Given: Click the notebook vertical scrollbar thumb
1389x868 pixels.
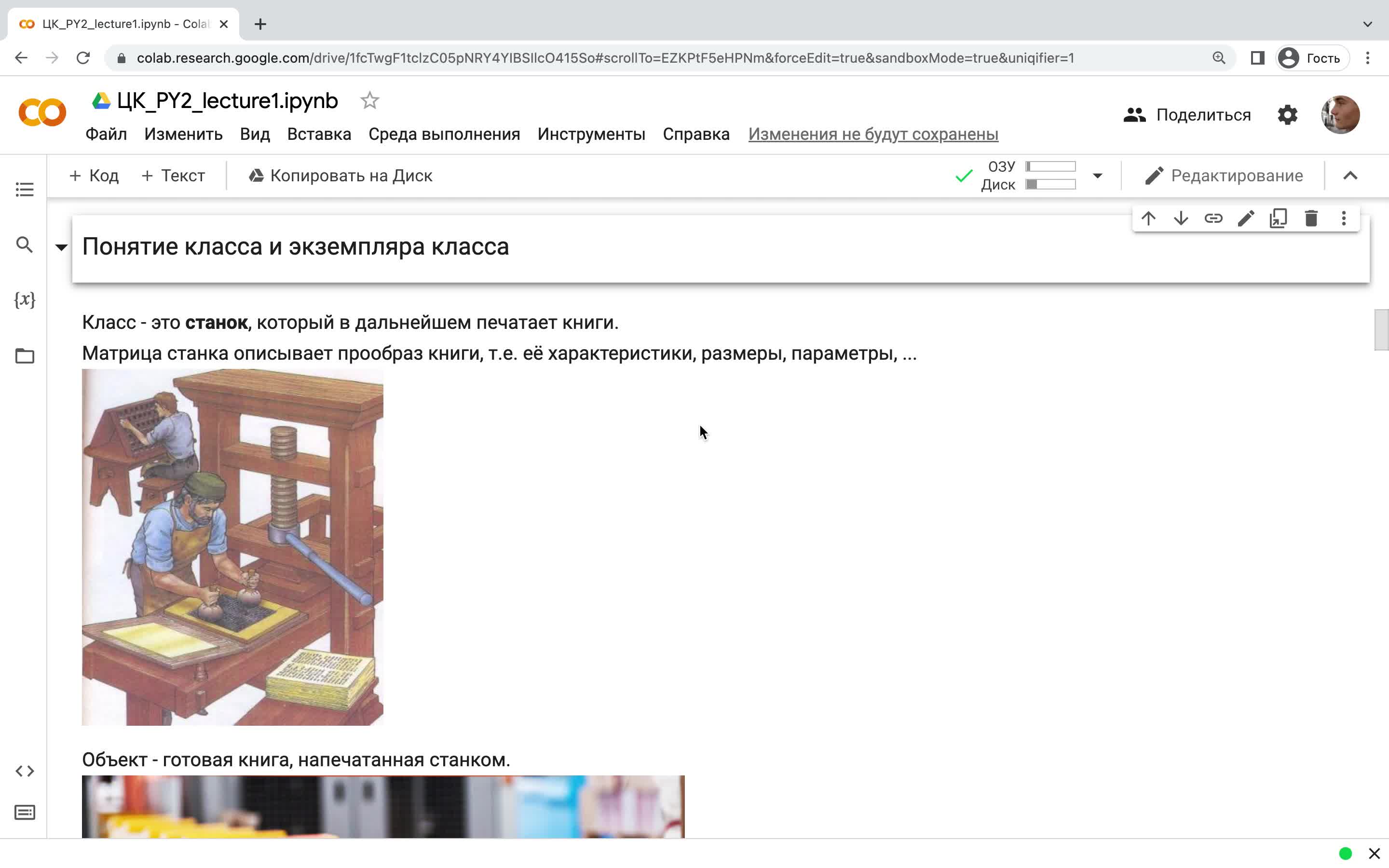Looking at the screenshot, I should point(1381,329).
